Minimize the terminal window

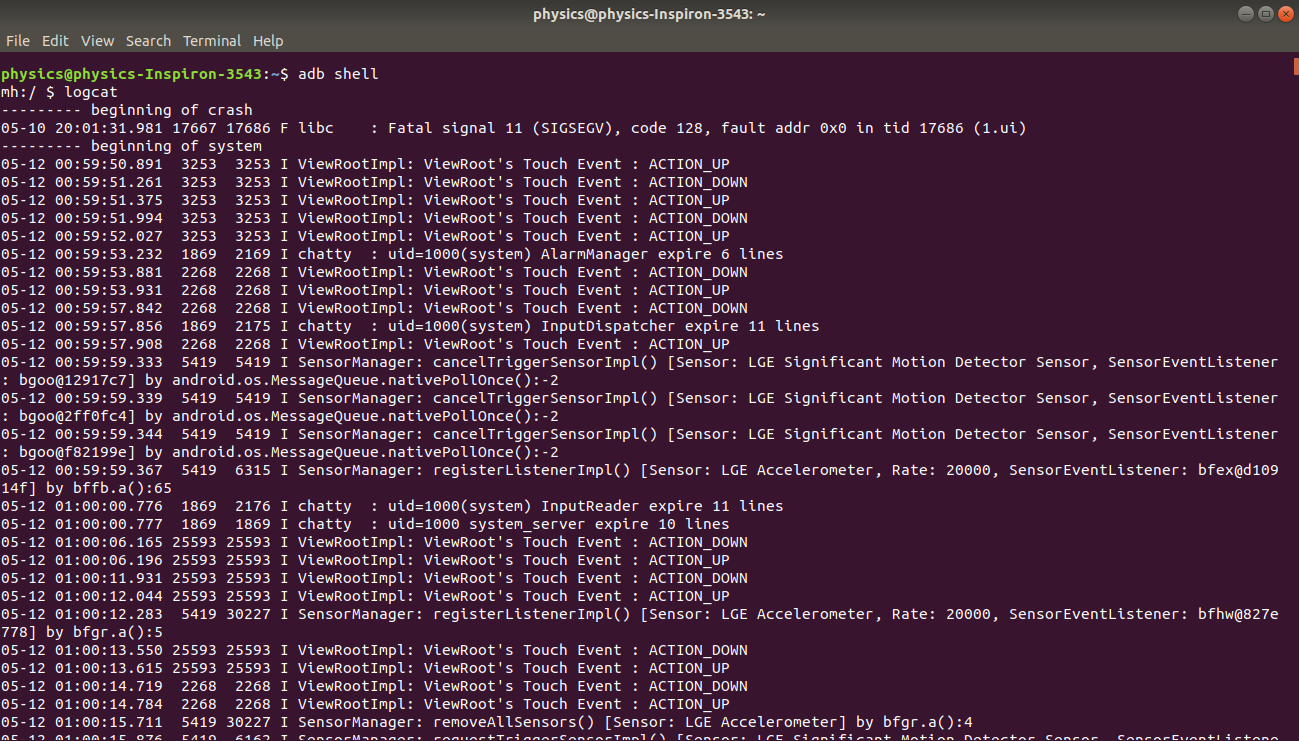tap(1246, 14)
